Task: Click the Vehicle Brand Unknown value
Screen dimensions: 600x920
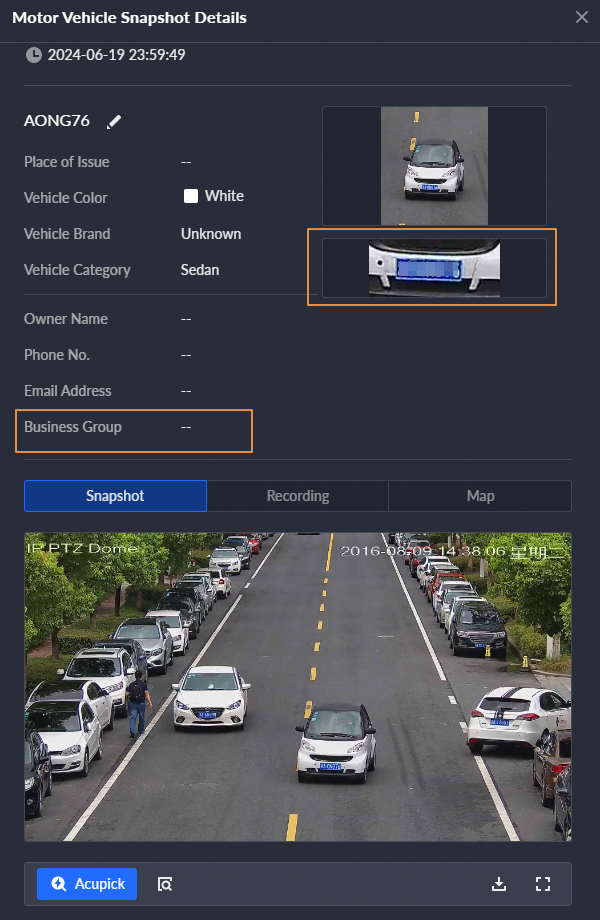Action: pyautogui.click(x=211, y=234)
